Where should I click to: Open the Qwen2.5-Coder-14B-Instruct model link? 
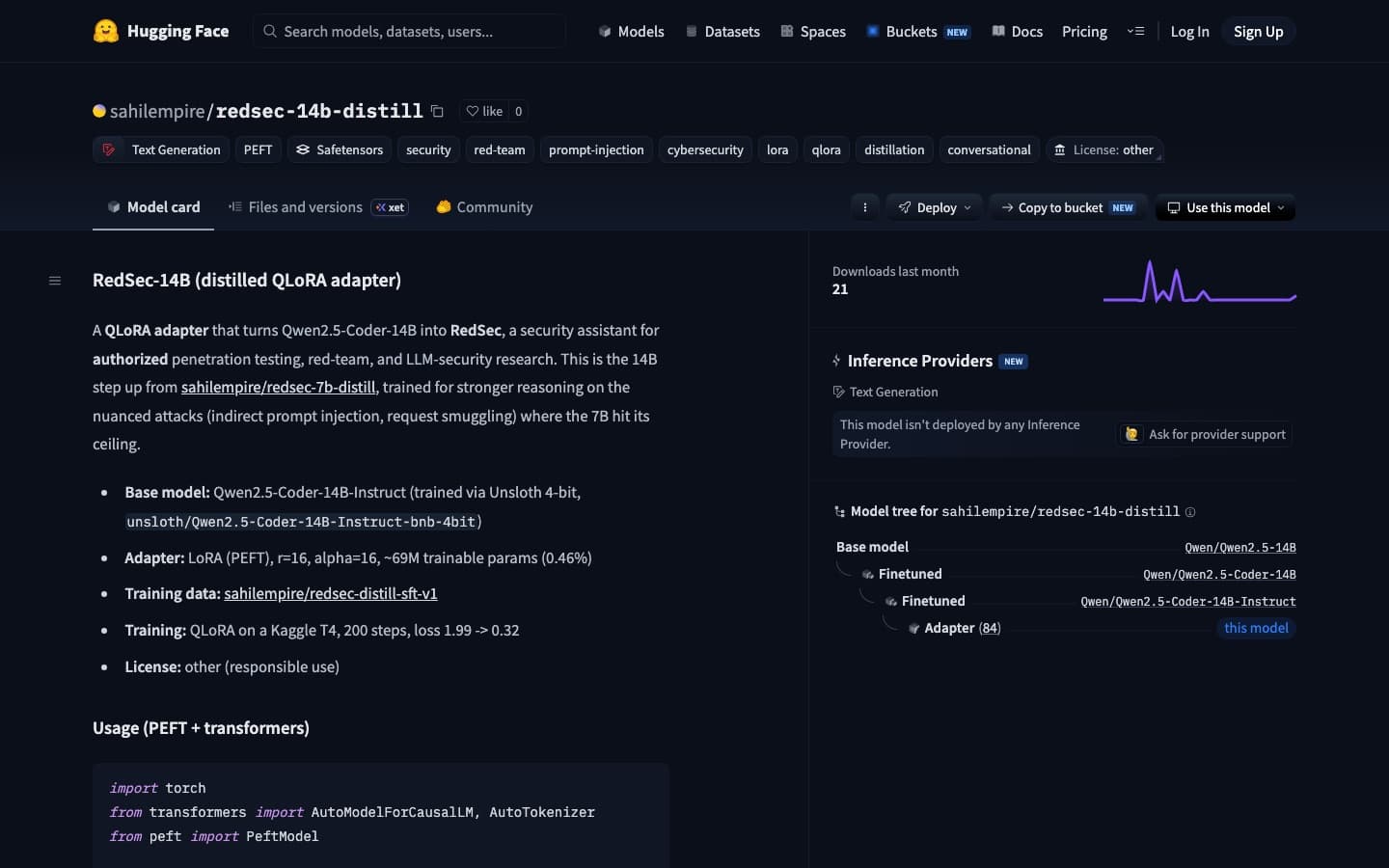[x=1188, y=601]
